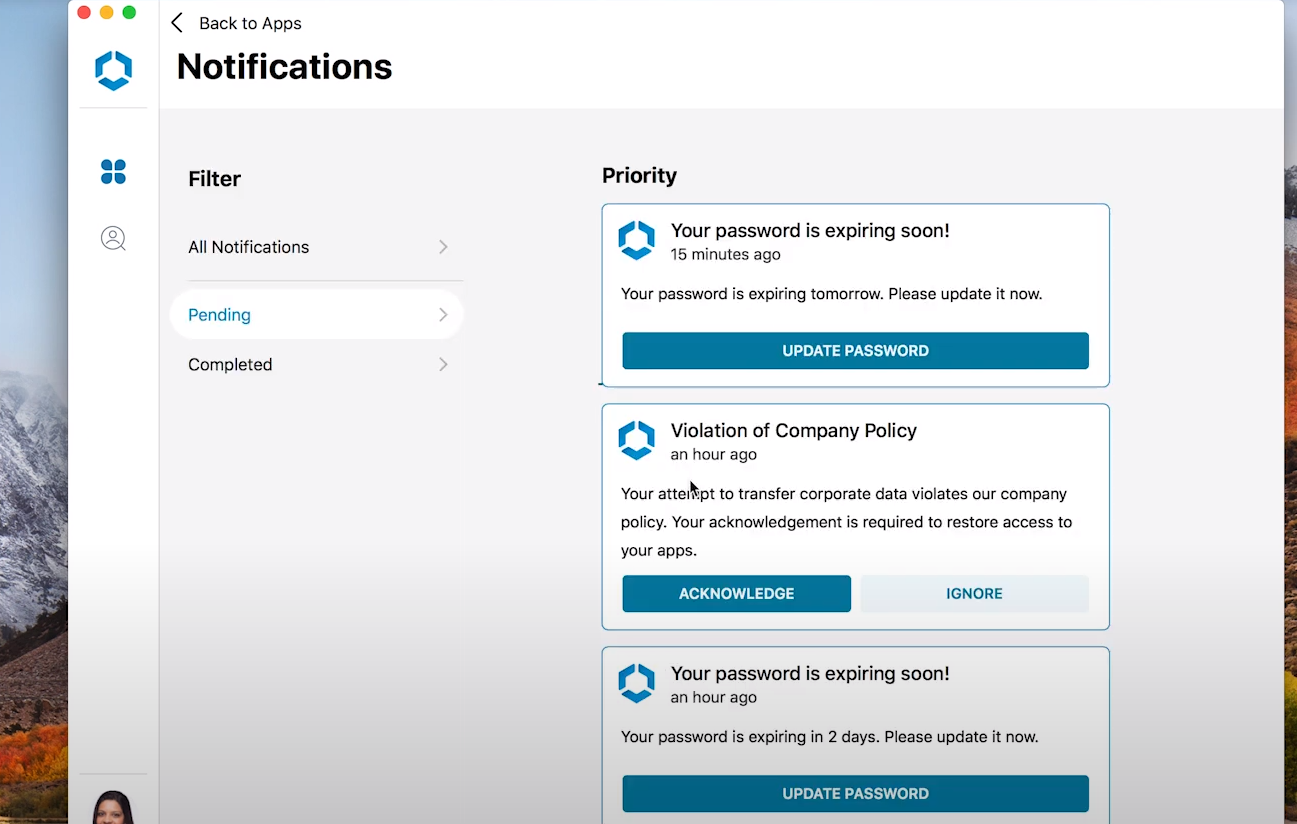Click the account profile icon in the sidebar
Viewport: 1297px width, 824px height.
[x=113, y=238]
